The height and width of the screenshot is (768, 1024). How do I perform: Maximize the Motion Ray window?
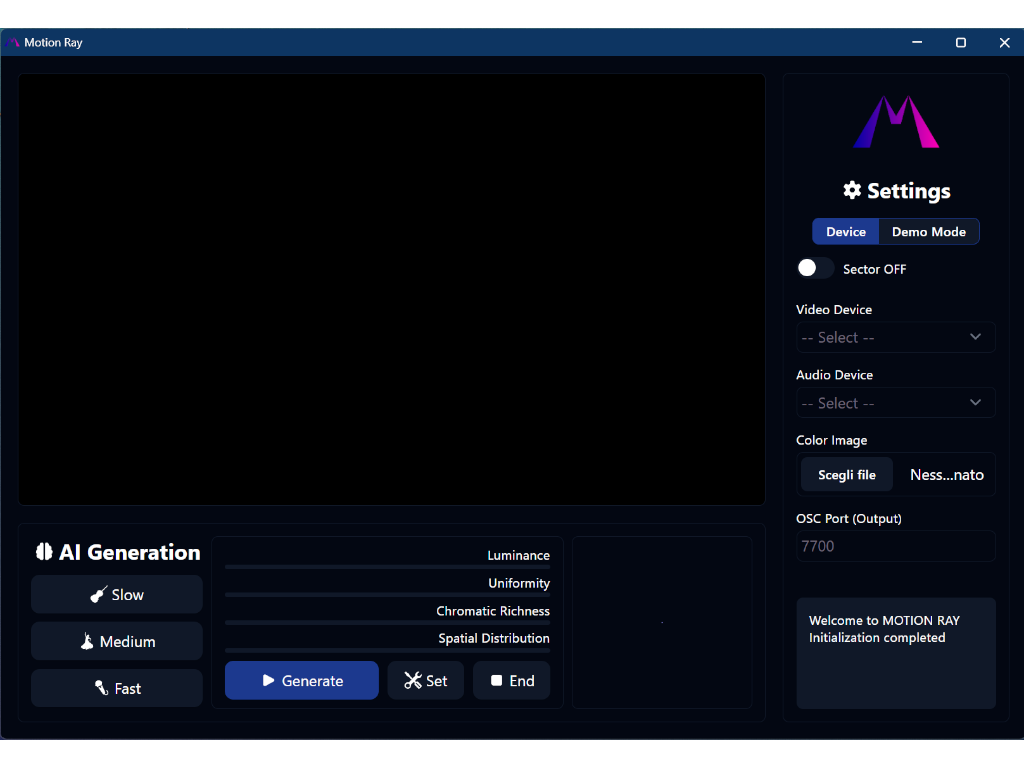tap(961, 42)
